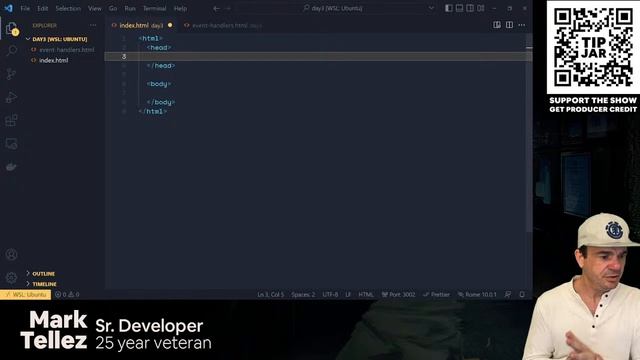Click Port: 3002 in the status bar
The height and width of the screenshot is (360, 640).
(398, 294)
